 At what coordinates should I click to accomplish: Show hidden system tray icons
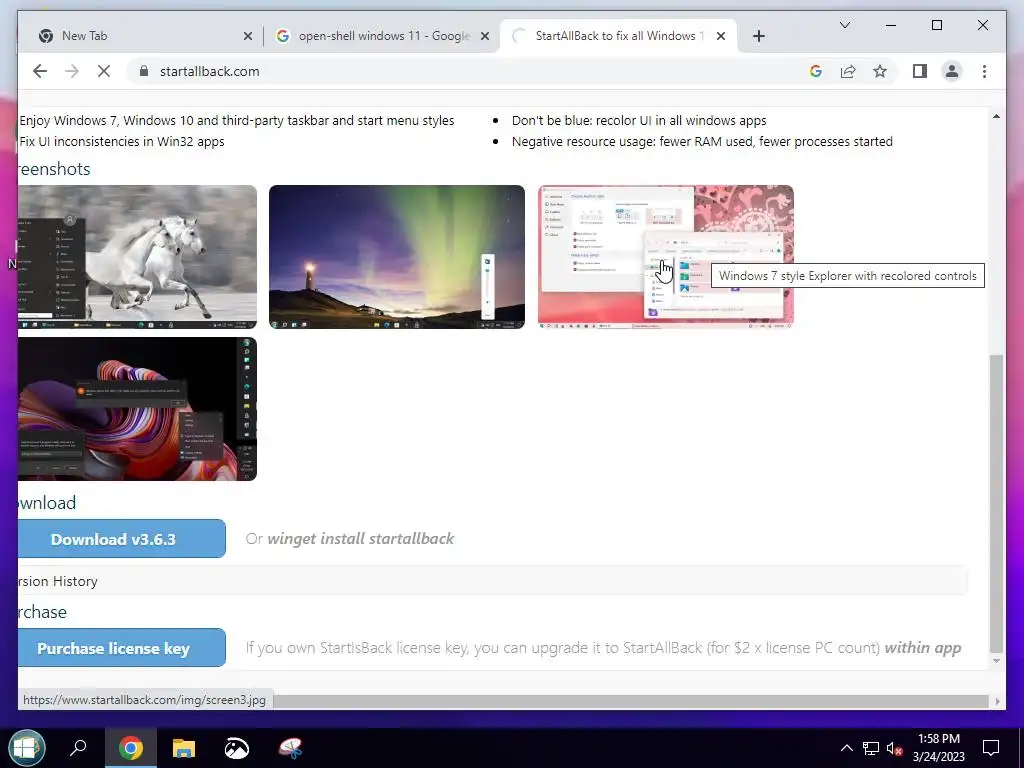point(846,748)
